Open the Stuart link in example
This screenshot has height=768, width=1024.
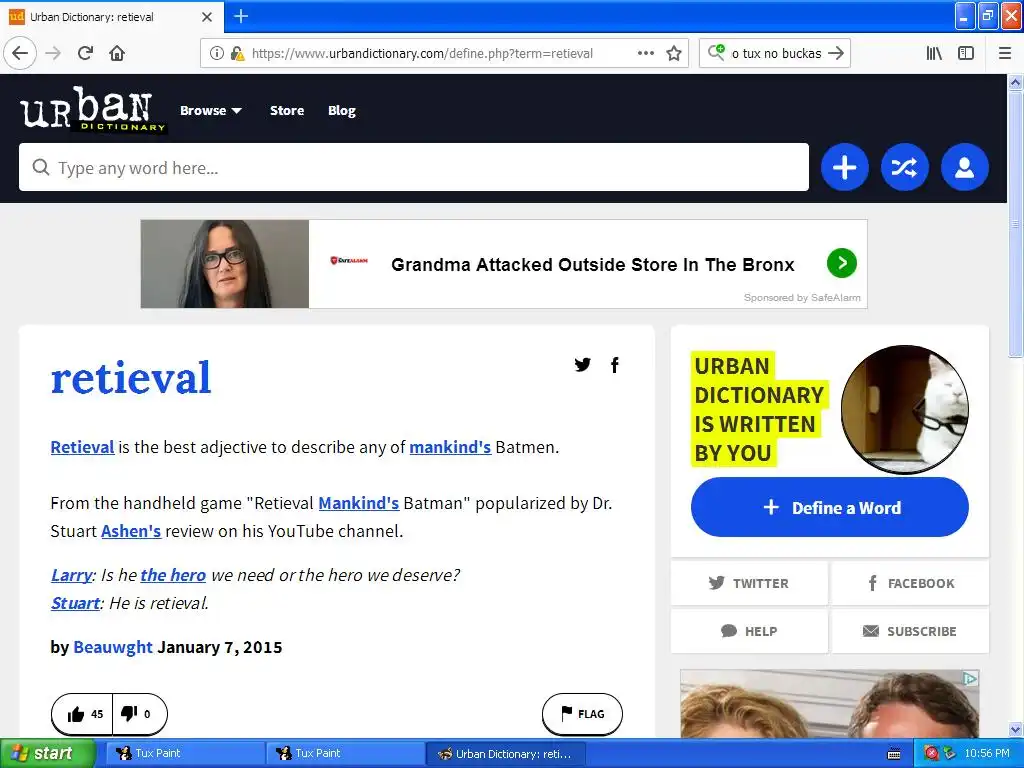75,603
